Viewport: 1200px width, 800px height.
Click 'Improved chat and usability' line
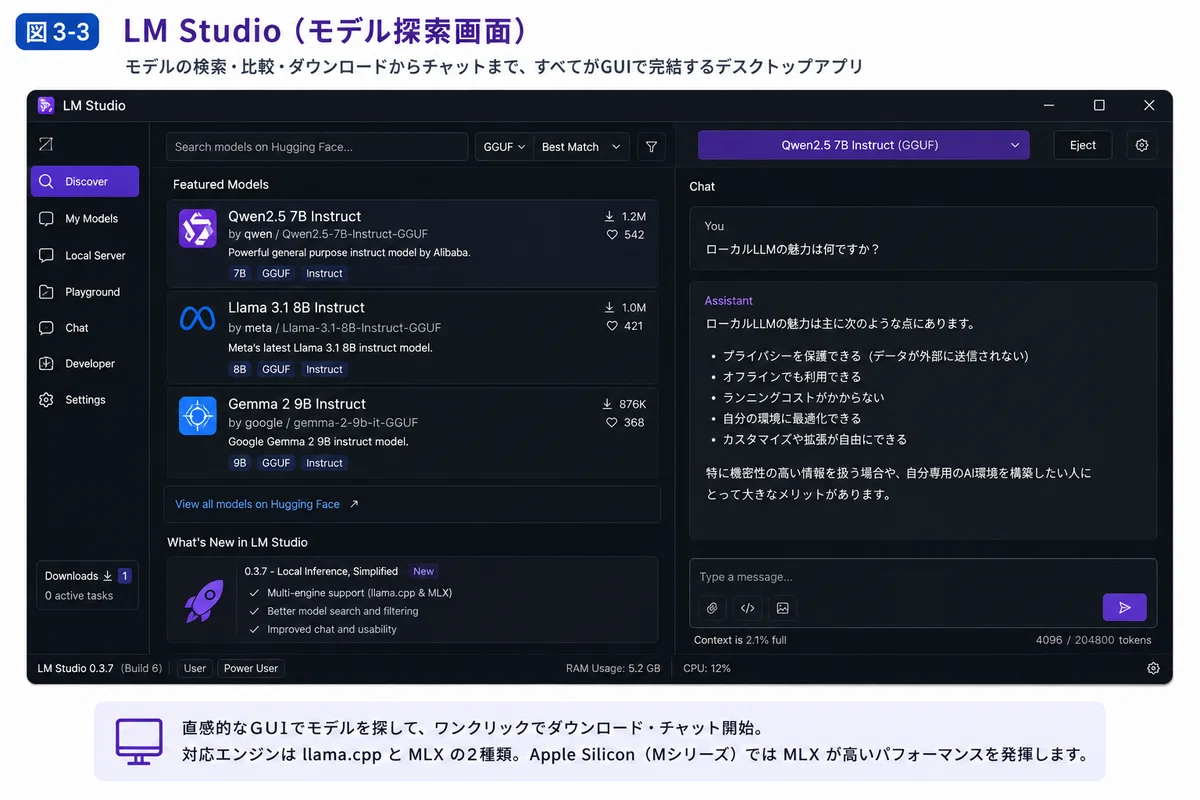point(332,629)
